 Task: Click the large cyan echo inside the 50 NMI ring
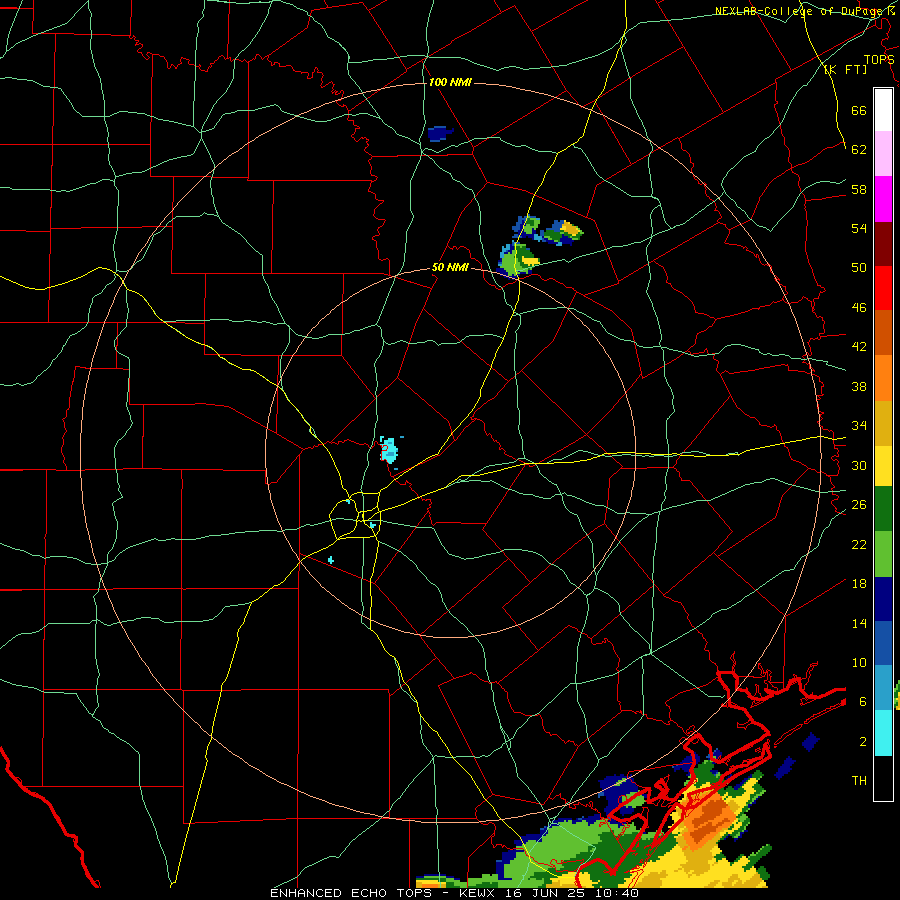coord(389,449)
